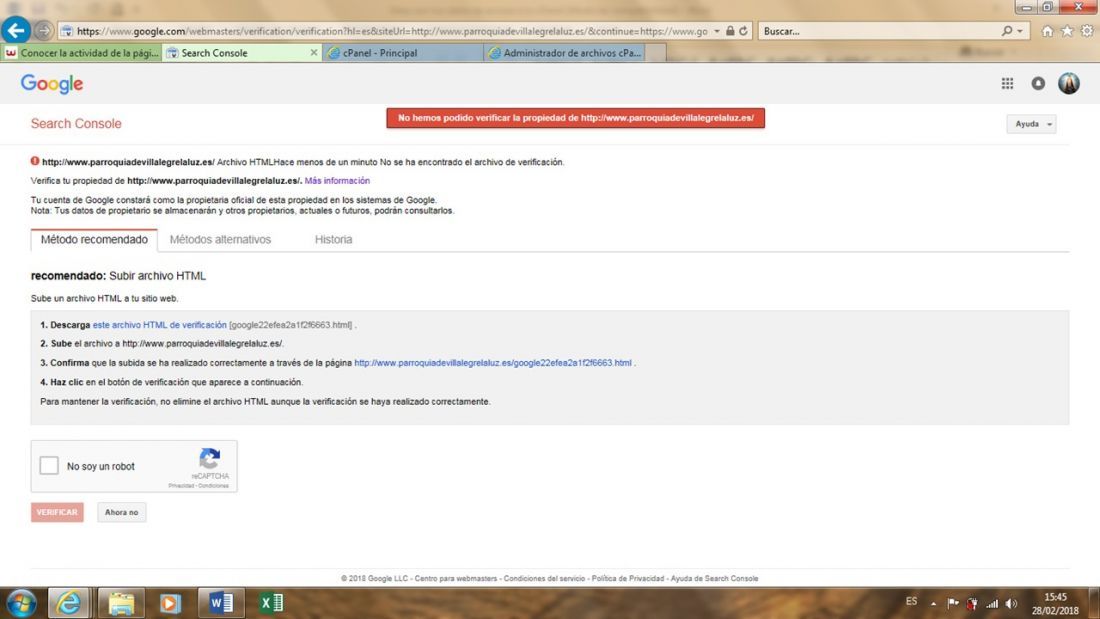The width and height of the screenshot is (1100, 619).
Task: Click the padlock security icon
Action: [x=730, y=31]
